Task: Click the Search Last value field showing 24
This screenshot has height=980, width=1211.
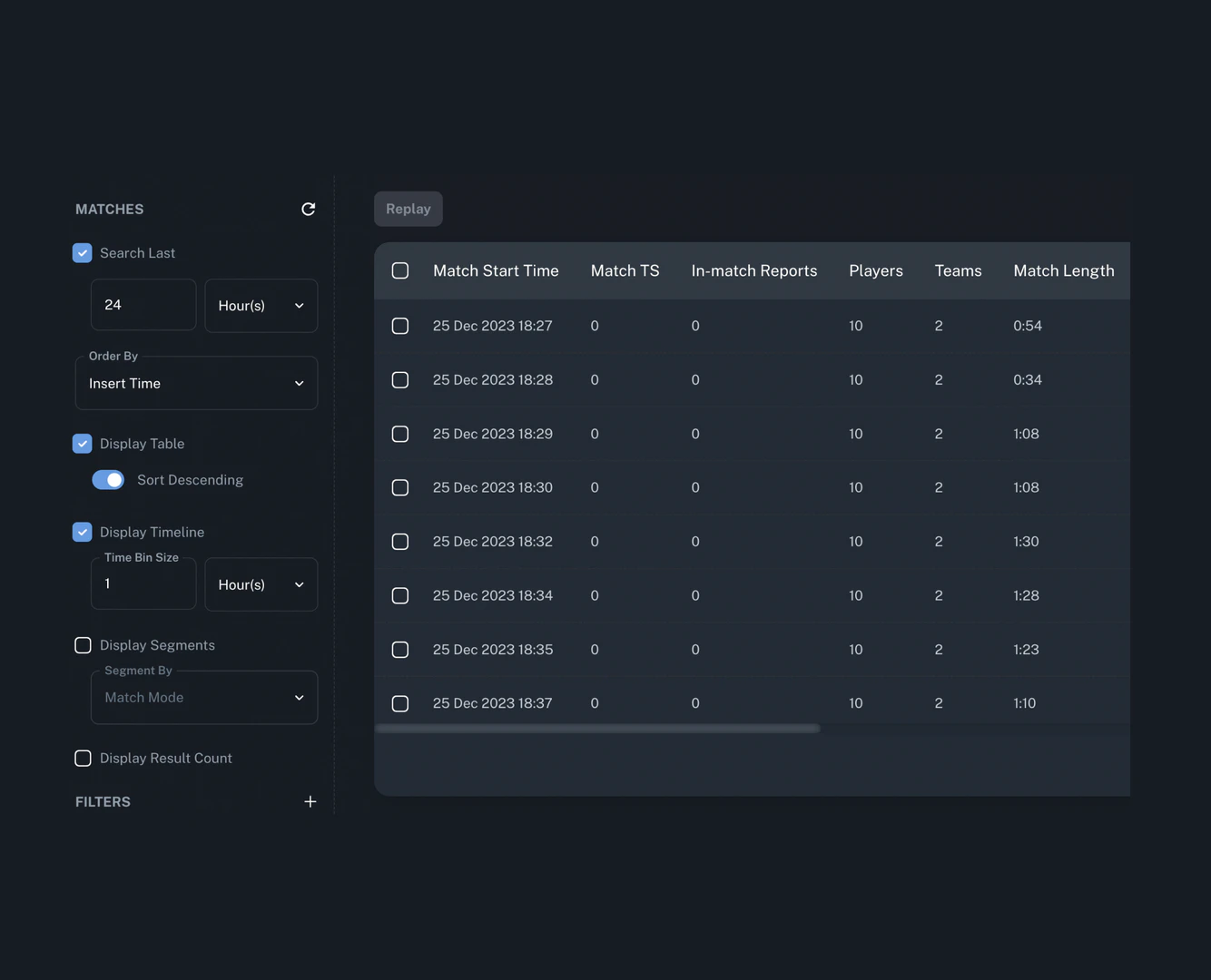Action: (143, 306)
